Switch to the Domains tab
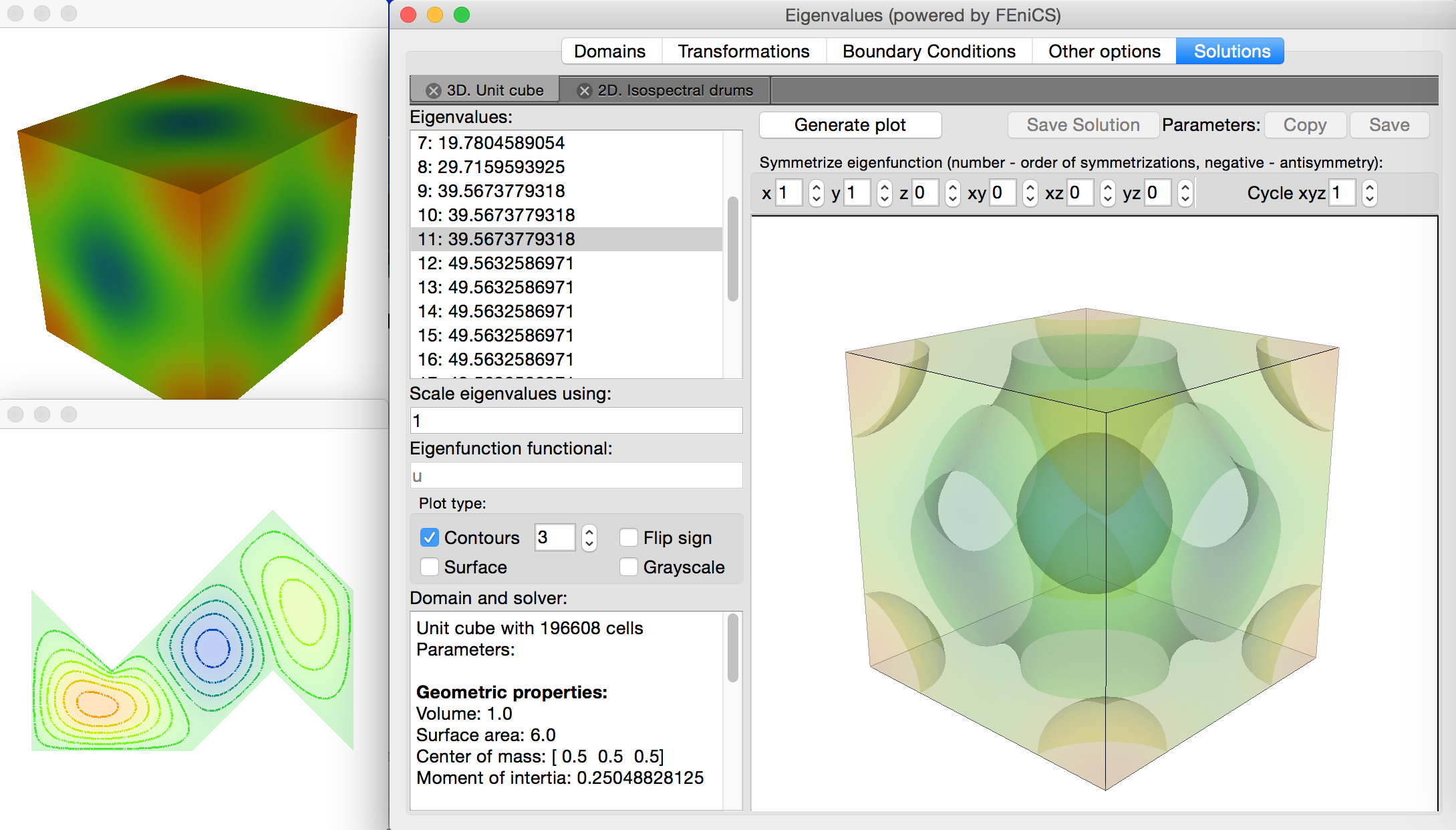 tap(609, 51)
